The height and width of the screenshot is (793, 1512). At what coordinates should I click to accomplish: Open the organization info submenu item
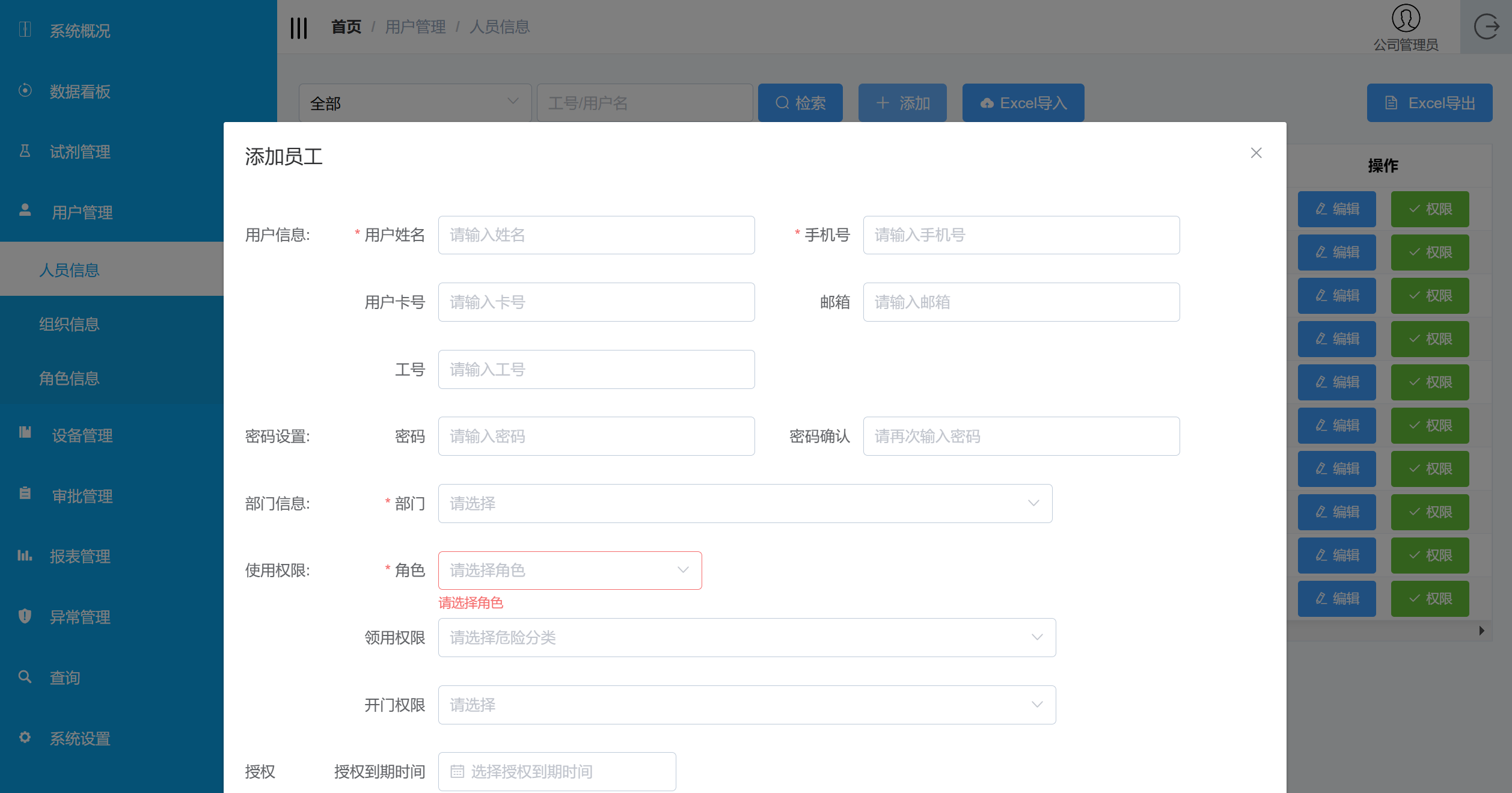point(69,325)
